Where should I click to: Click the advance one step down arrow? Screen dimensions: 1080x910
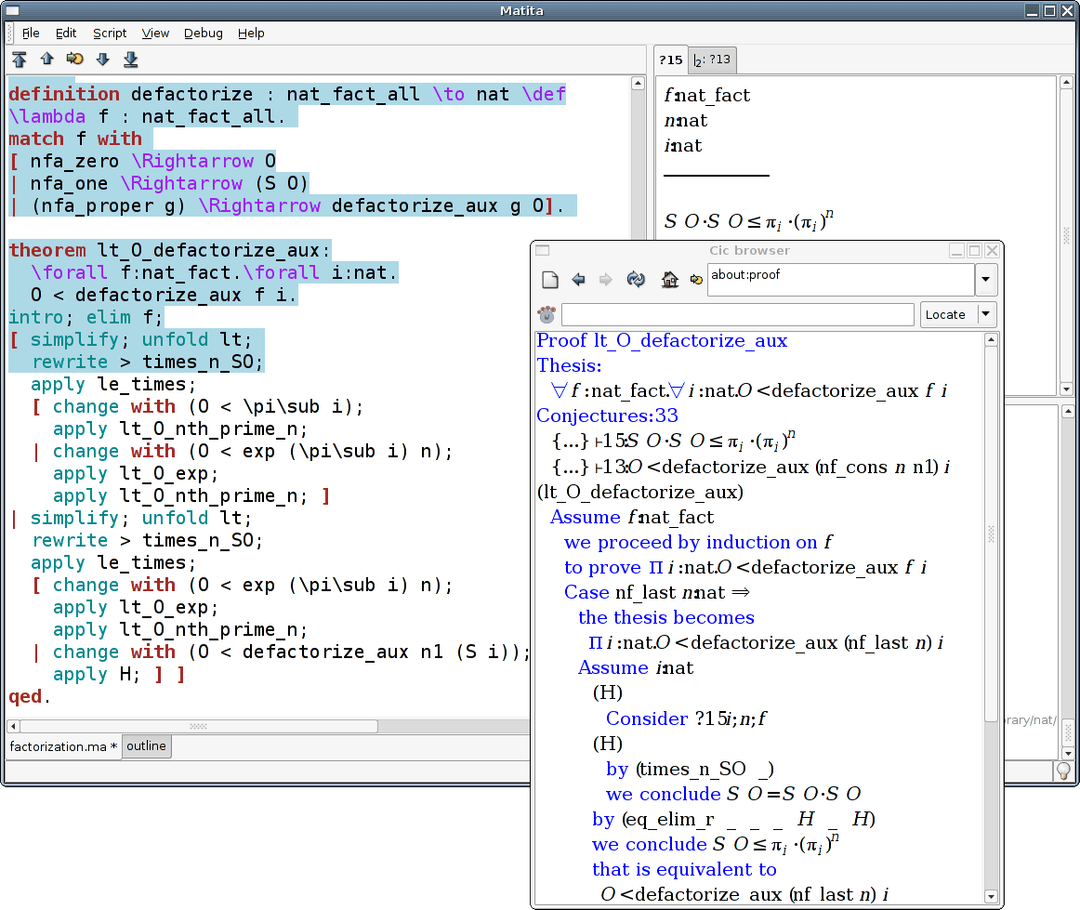point(103,59)
